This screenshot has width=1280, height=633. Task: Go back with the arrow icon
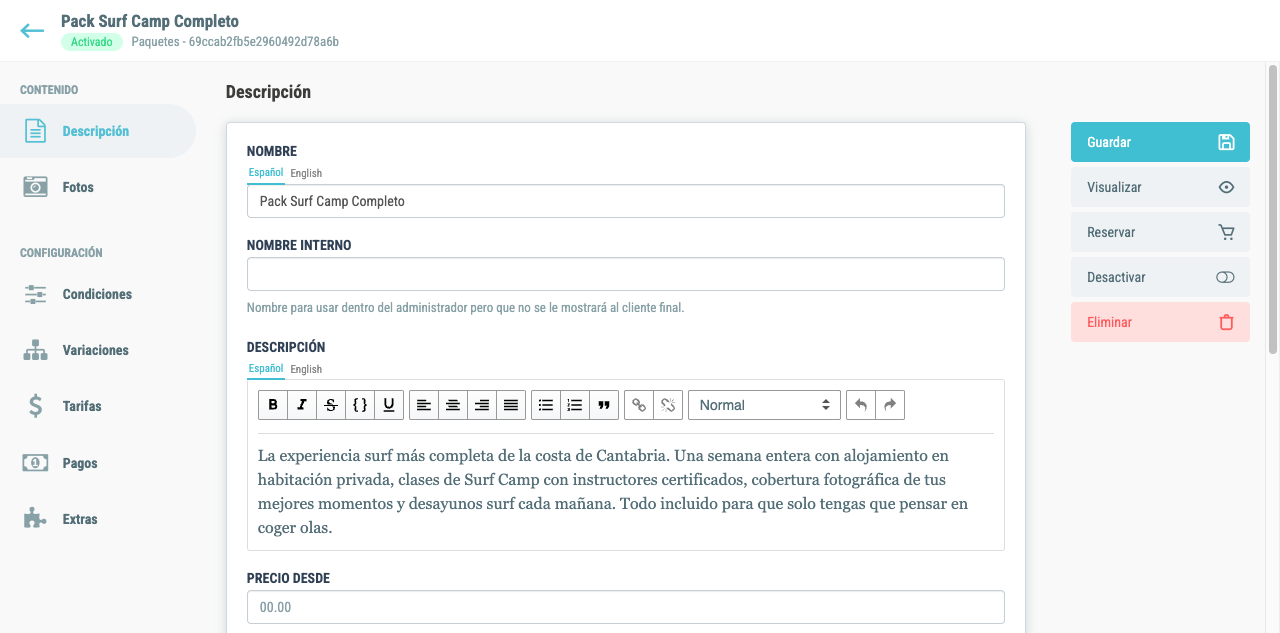click(x=32, y=31)
